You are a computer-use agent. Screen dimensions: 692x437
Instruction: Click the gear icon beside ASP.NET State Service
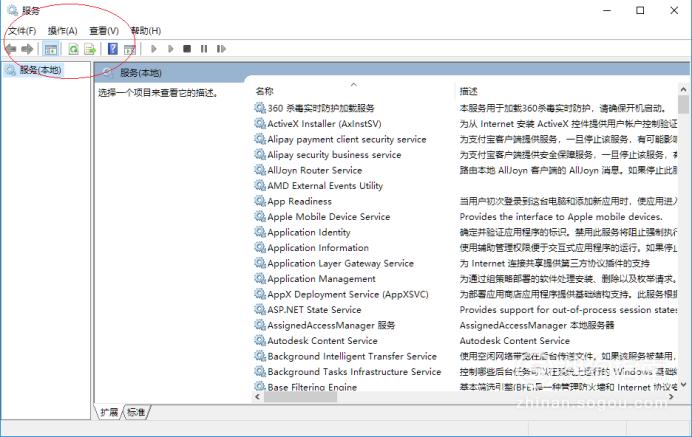260,309
